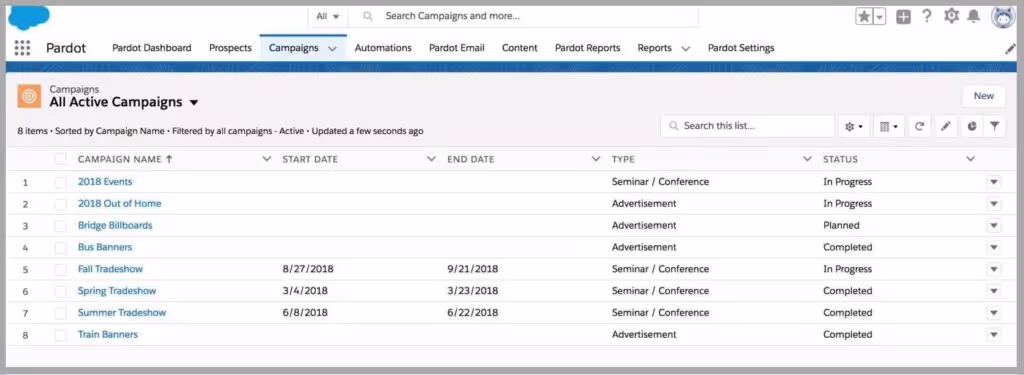This screenshot has width=1024, height=375.
Task: Click the Search Campaigns and more field
Action: [522, 16]
